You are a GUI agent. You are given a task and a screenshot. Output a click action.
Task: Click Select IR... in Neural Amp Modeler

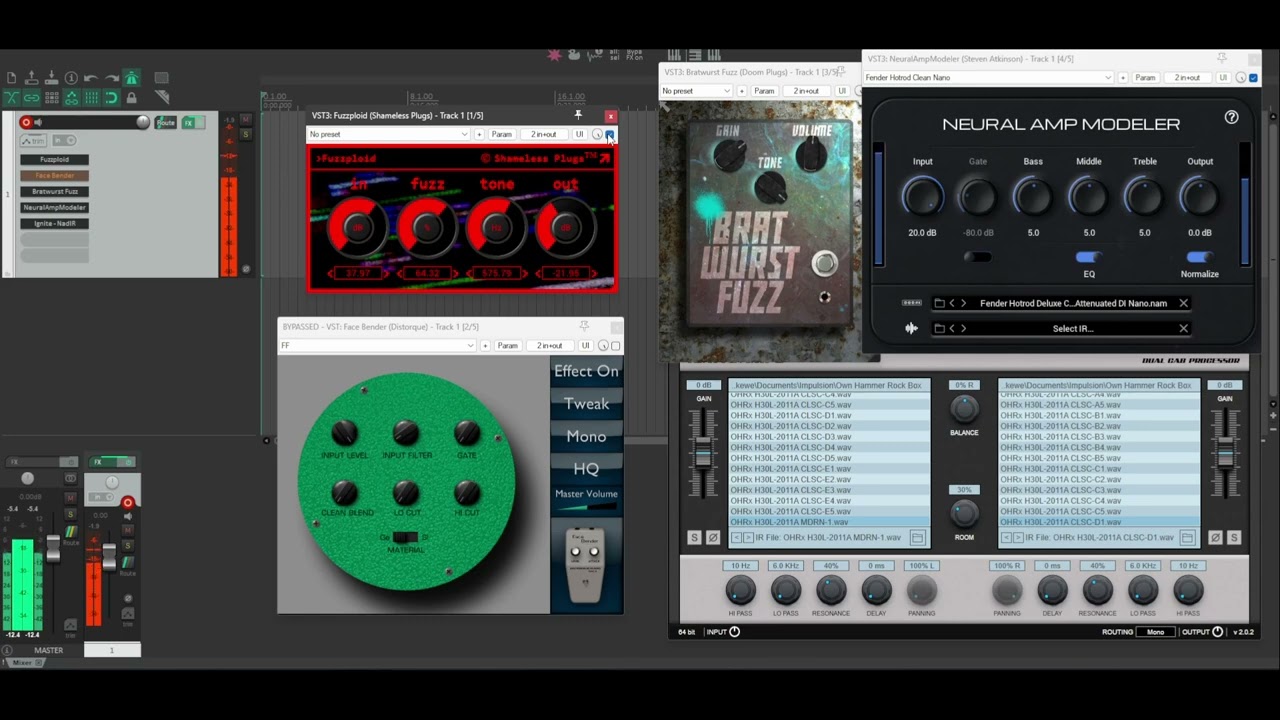[x=1072, y=328]
